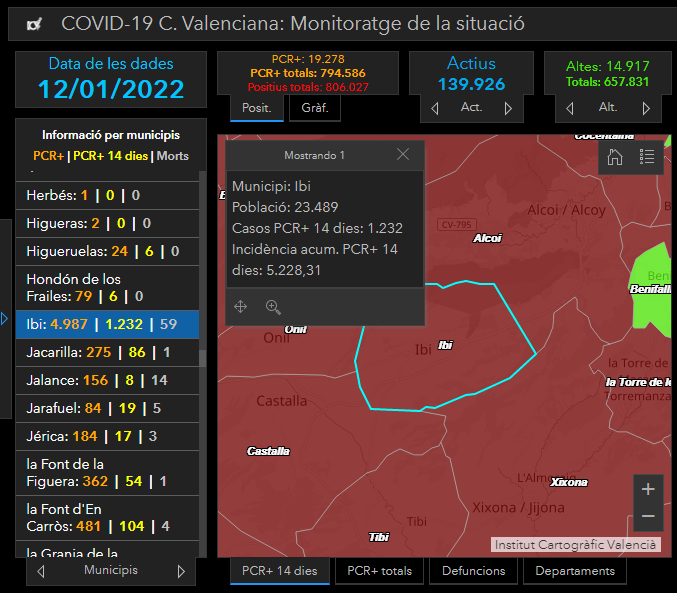
Task: Select the Herbés municipality row
Action: point(107,195)
